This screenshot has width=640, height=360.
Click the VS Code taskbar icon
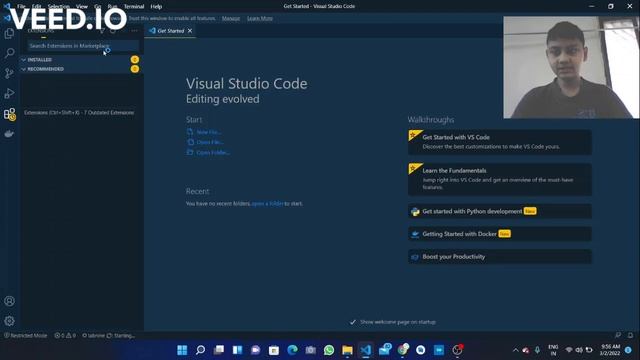tap(366, 350)
